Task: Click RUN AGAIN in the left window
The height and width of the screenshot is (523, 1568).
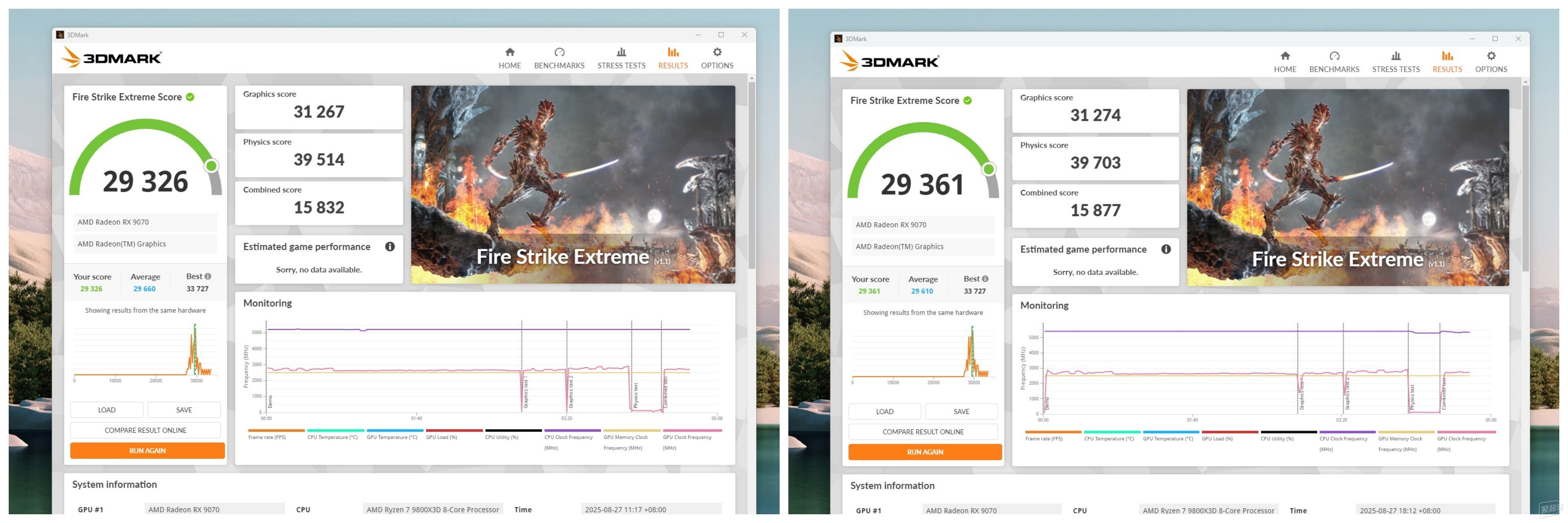Action: (147, 451)
